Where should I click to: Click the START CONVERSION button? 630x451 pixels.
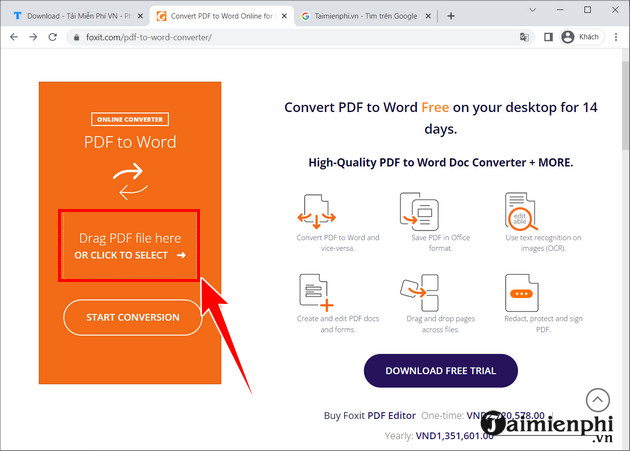[133, 317]
